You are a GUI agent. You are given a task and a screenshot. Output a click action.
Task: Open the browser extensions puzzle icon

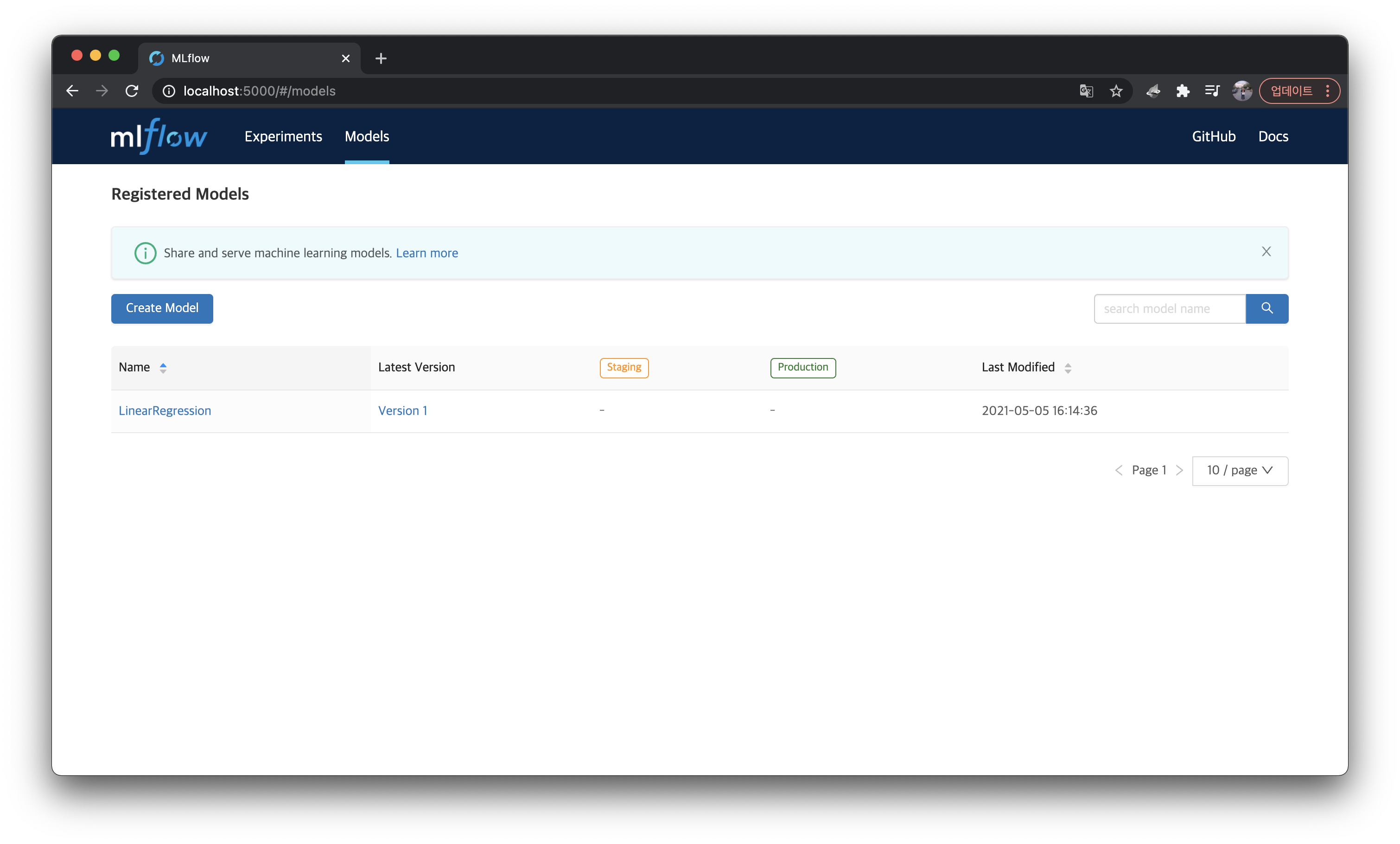pyautogui.click(x=1183, y=91)
